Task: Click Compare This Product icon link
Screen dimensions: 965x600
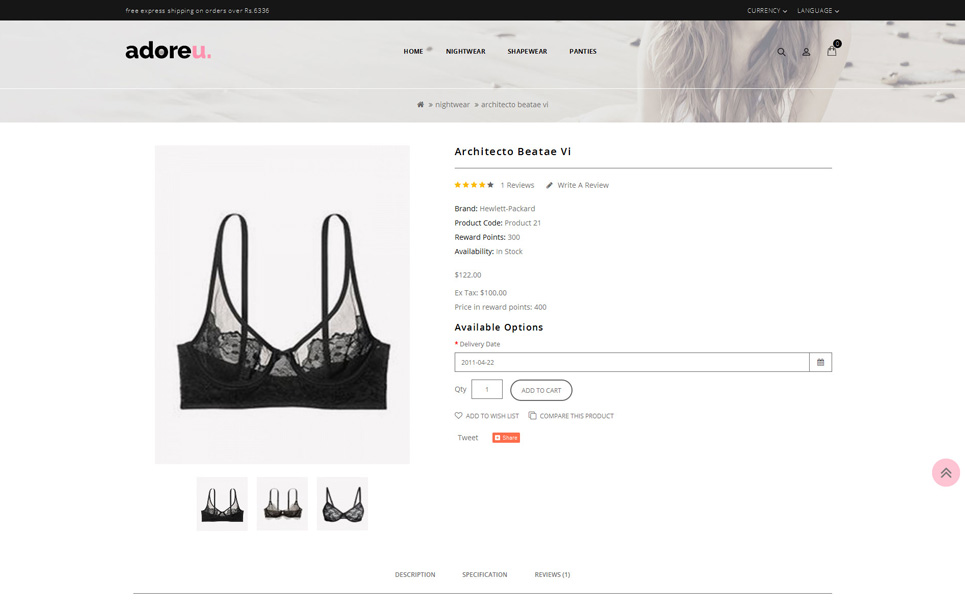Action: [571, 416]
